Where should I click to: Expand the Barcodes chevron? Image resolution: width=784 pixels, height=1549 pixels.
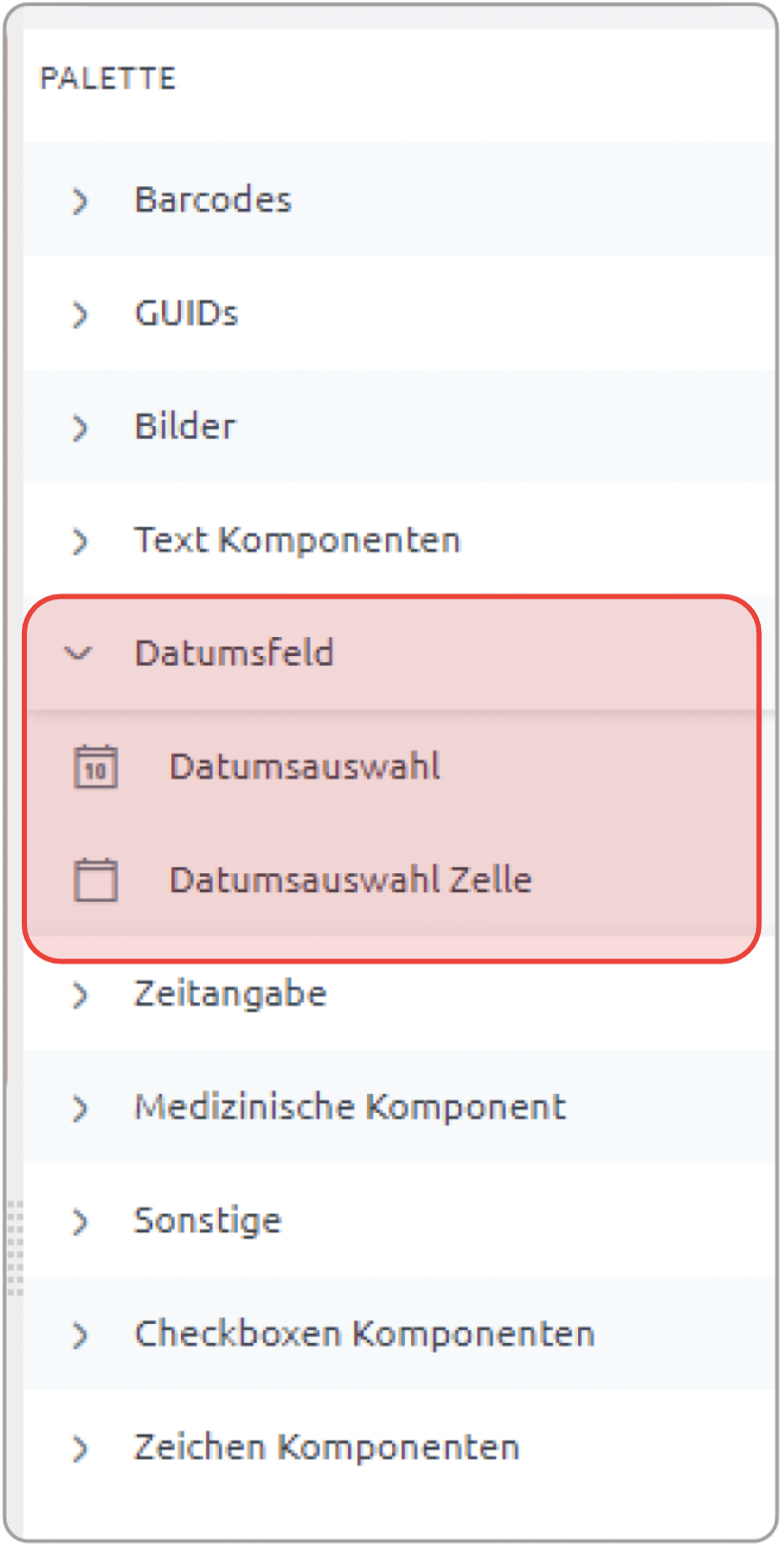tap(81, 201)
